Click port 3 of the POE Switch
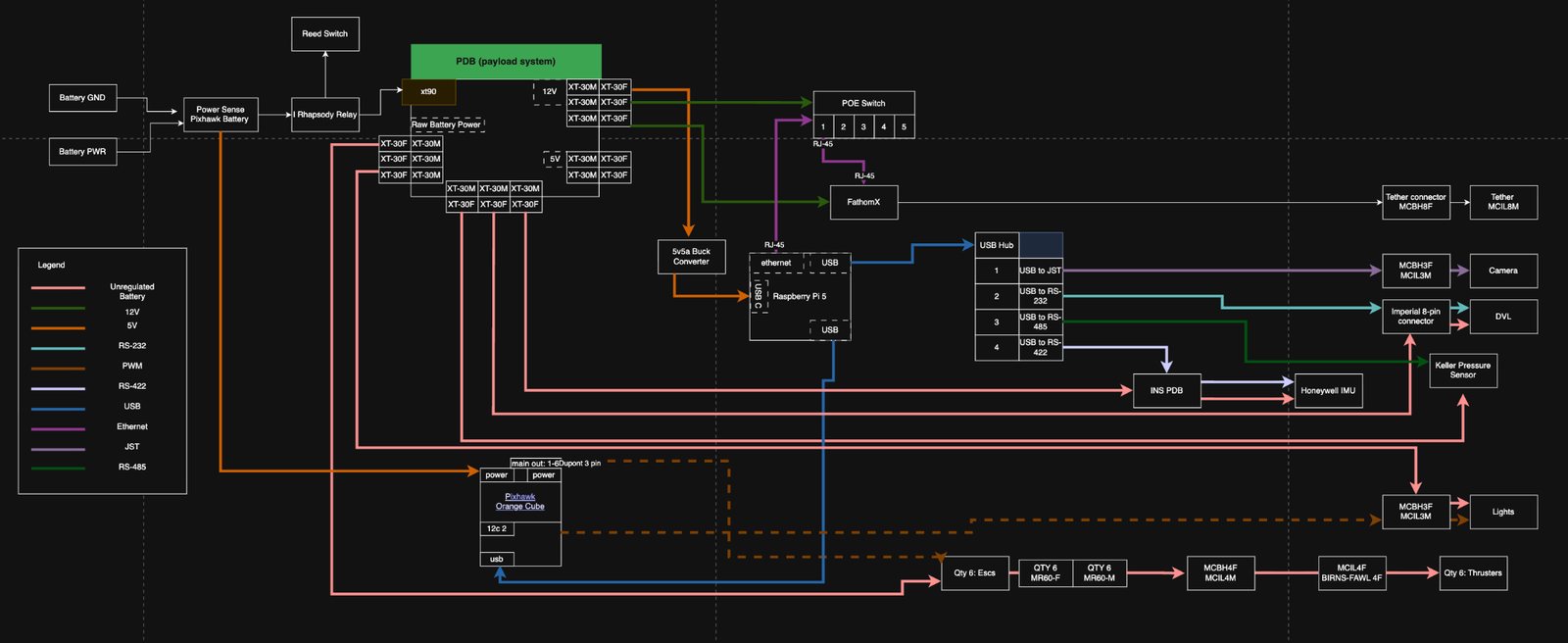Image resolution: width=1568 pixels, height=643 pixels. coord(863,126)
